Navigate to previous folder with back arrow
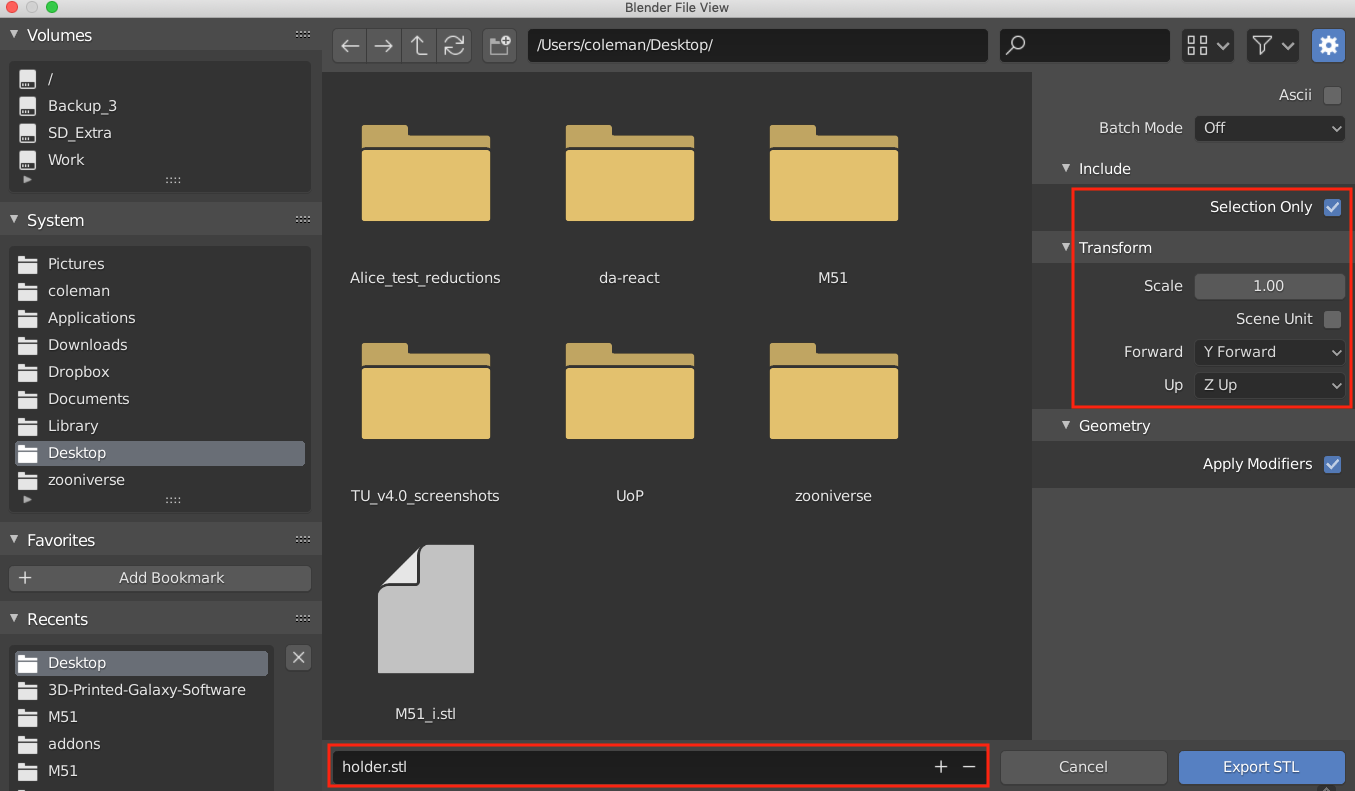1355x791 pixels. 349,45
